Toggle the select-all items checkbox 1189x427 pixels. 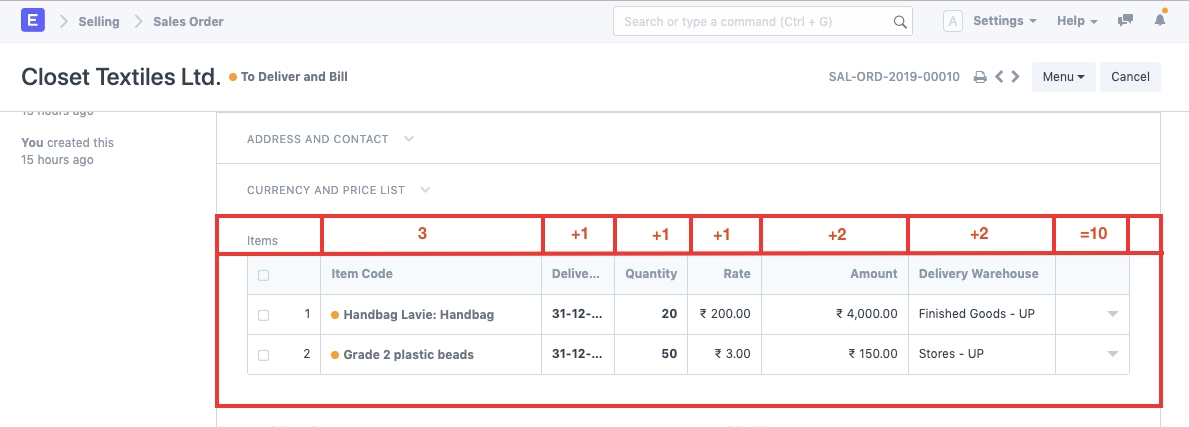(264, 274)
